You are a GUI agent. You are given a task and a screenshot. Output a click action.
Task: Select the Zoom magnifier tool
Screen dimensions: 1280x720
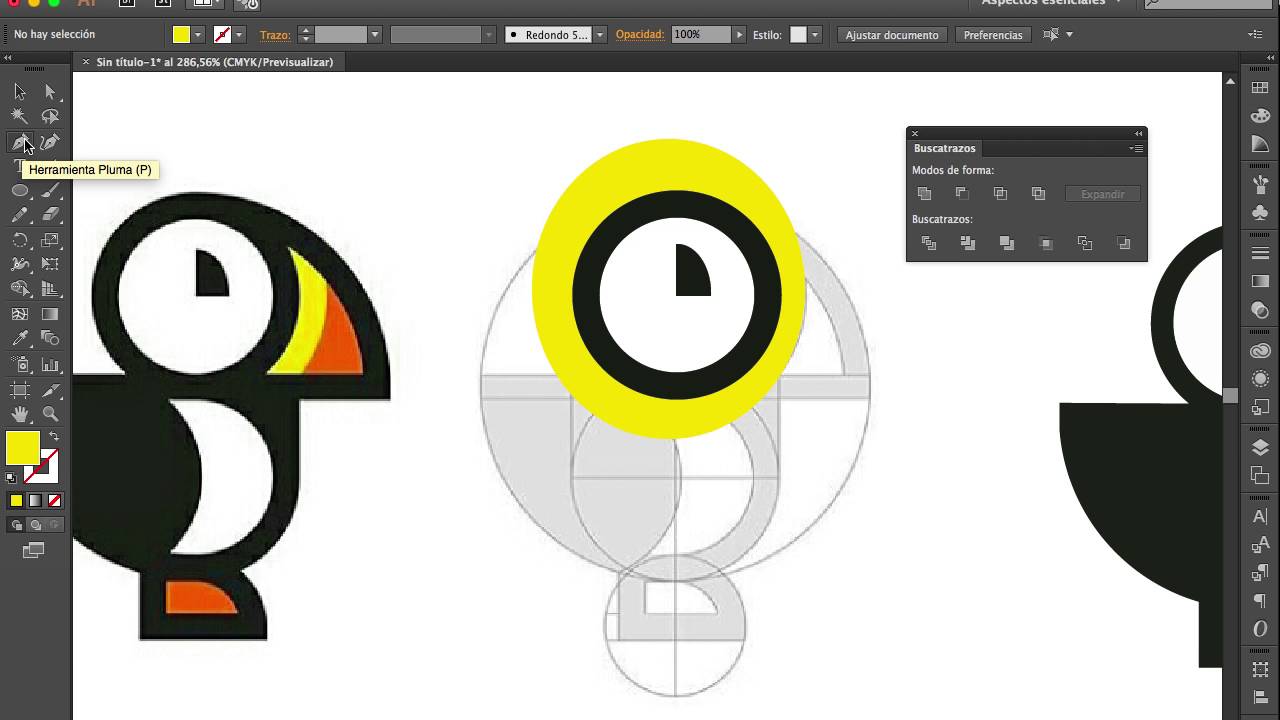tap(50, 414)
